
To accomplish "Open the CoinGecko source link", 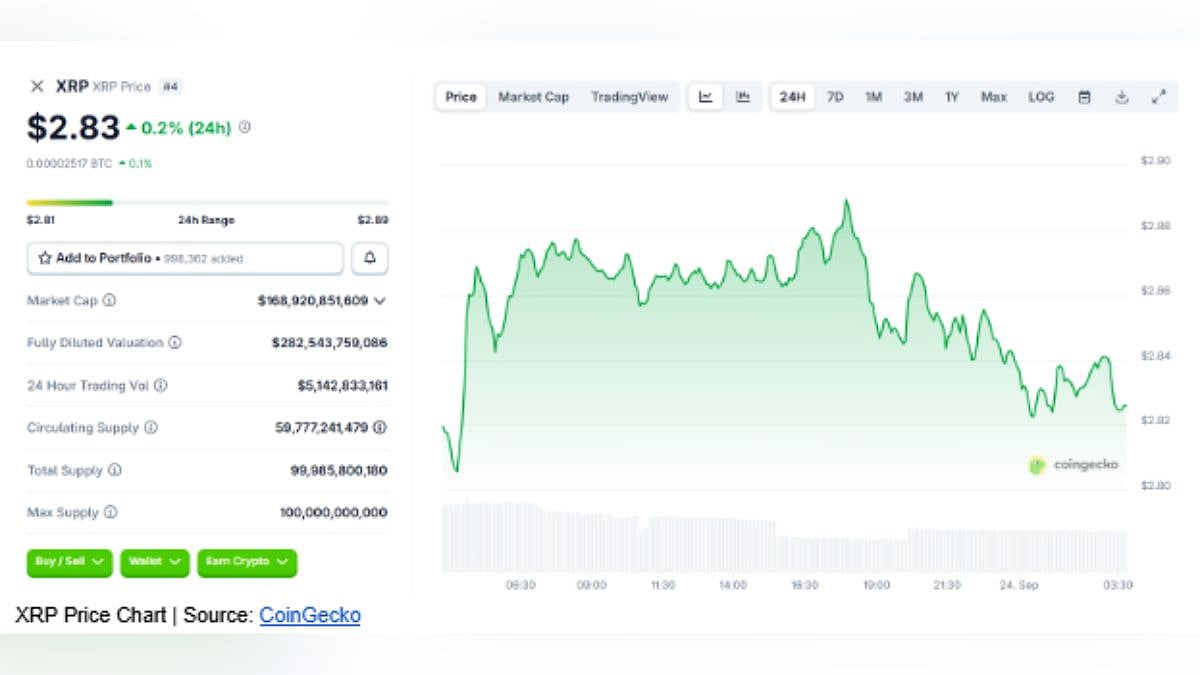I will coord(309,615).
